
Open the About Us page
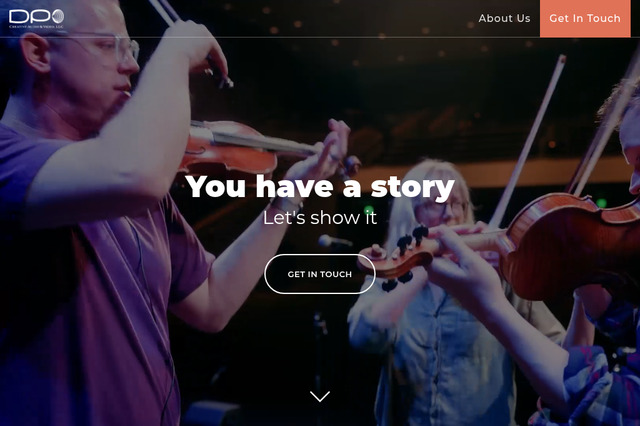click(x=504, y=18)
